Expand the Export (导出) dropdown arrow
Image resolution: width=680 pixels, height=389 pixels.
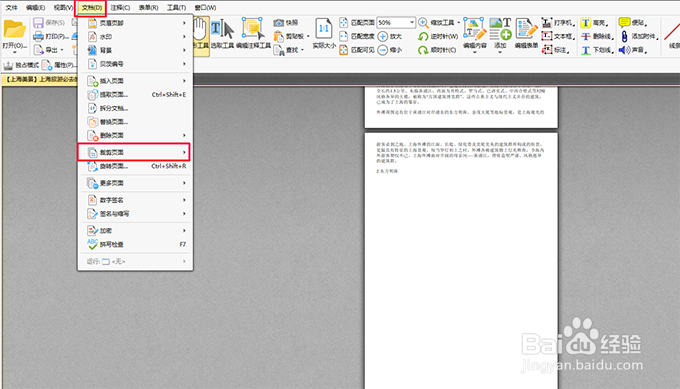click(x=62, y=50)
